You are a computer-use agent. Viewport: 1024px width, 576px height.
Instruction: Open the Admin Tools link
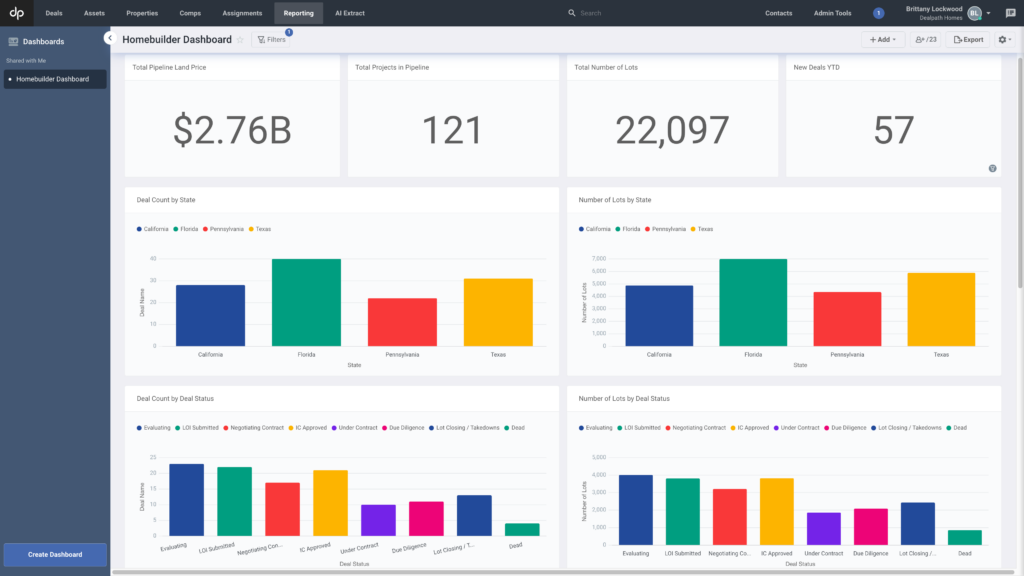pos(832,13)
